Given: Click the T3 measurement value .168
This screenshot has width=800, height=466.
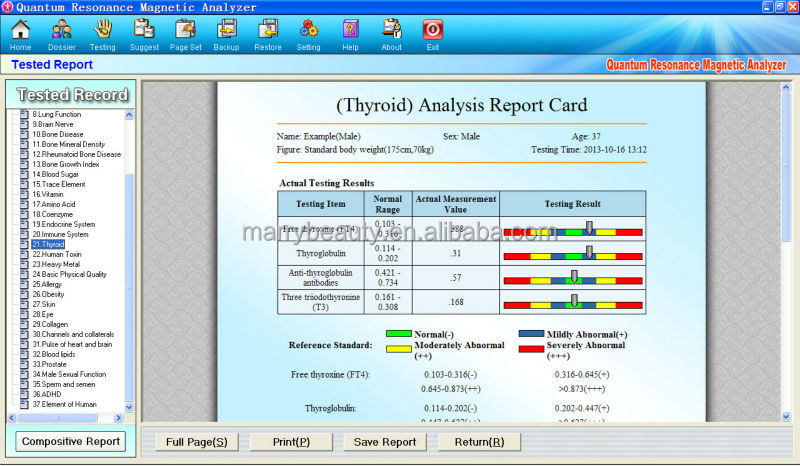Looking at the screenshot, I should (456, 302).
